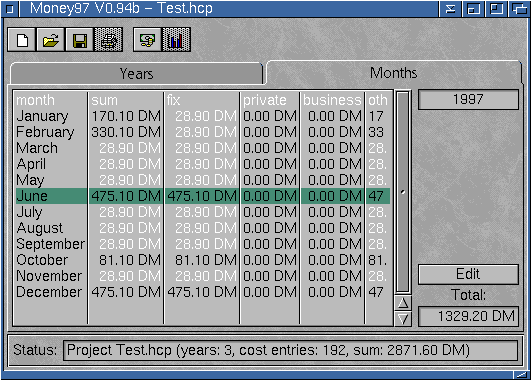The width and height of the screenshot is (531, 380).
Task: Click the vertical list scrollbar
Action: (x=403, y=192)
